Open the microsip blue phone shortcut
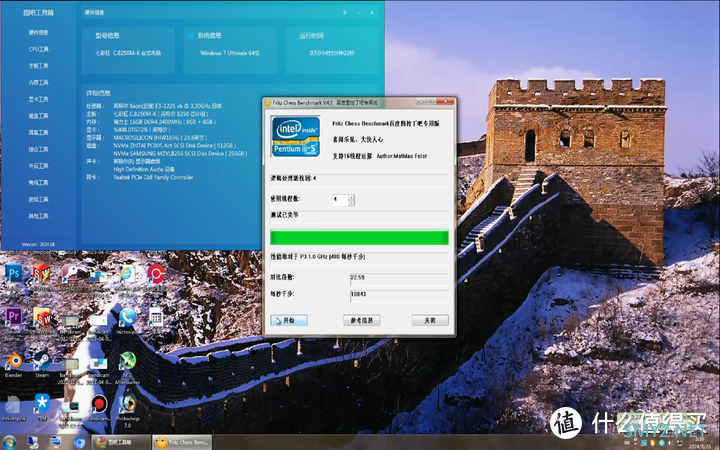720x450 pixels. coord(127,317)
